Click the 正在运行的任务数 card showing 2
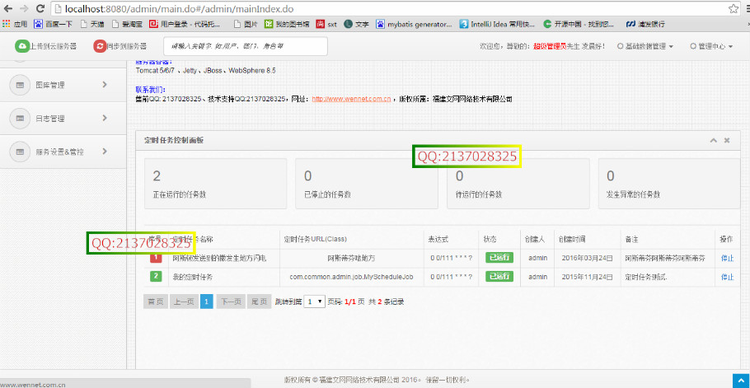Image resolution: width=750 pixels, height=388 pixels. [x=215, y=184]
